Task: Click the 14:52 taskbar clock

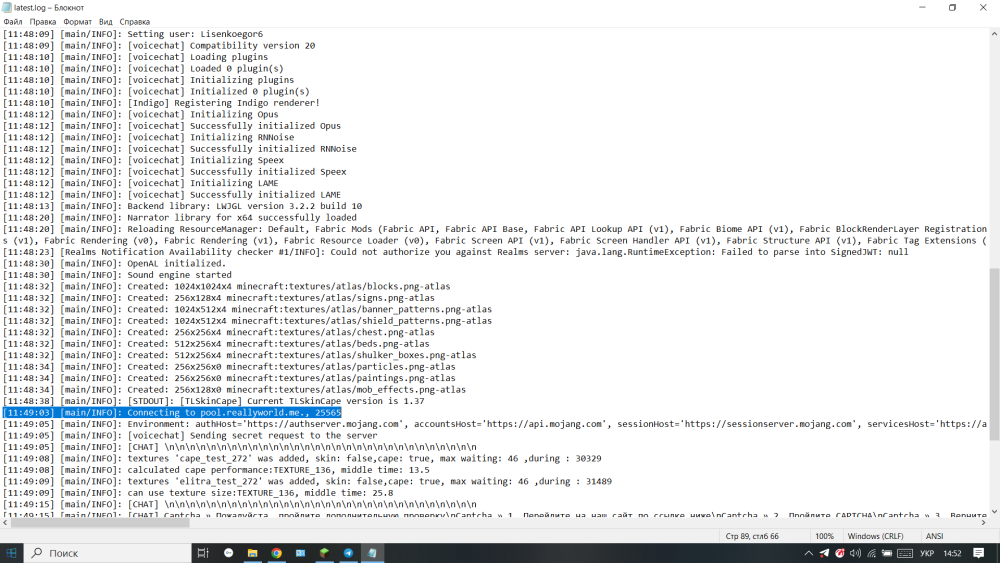Action: (x=952, y=553)
